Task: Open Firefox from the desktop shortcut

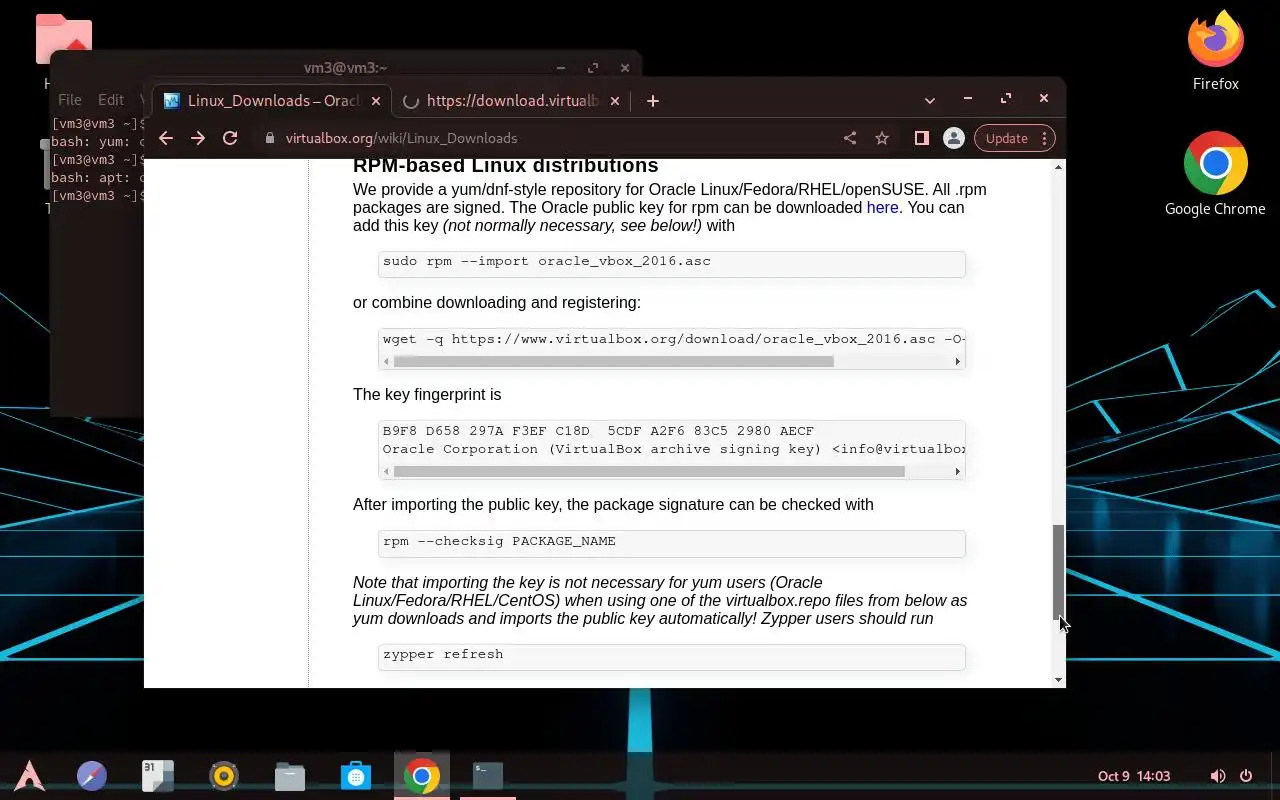Action: 1215,52
